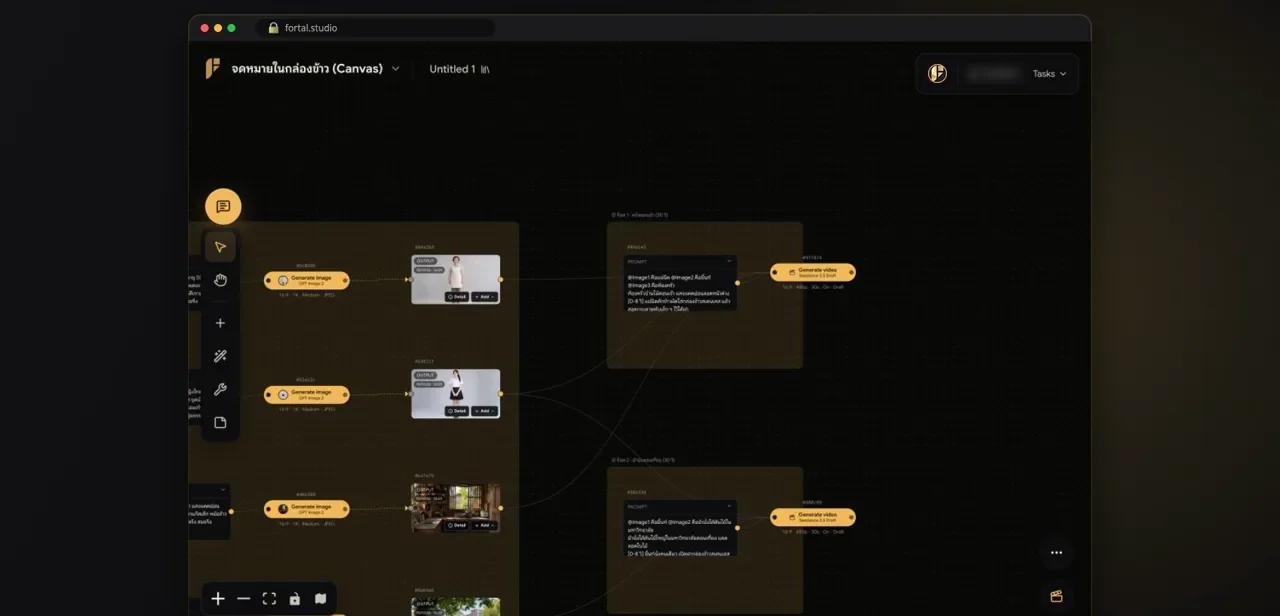Zoom in with the bottom plus button
The image size is (1280, 616).
[218, 599]
